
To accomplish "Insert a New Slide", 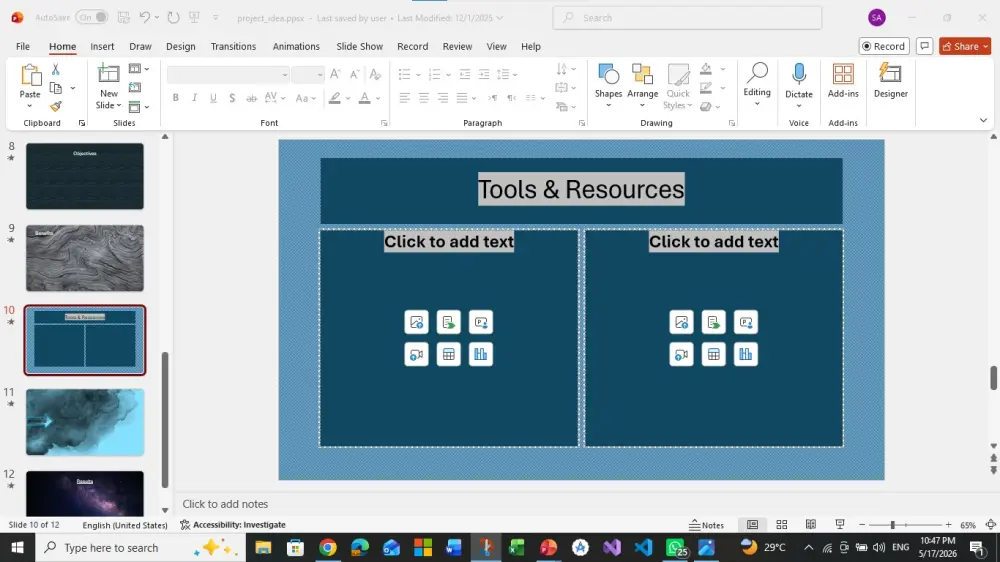I will 108,87.
